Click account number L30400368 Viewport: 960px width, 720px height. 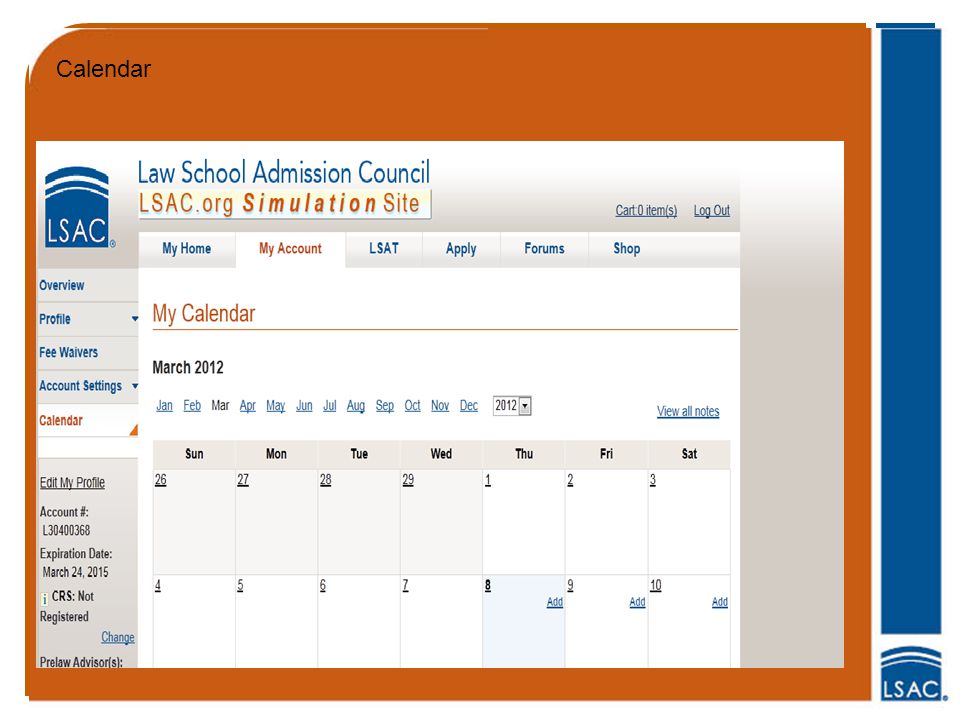pyautogui.click(x=66, y=530)
